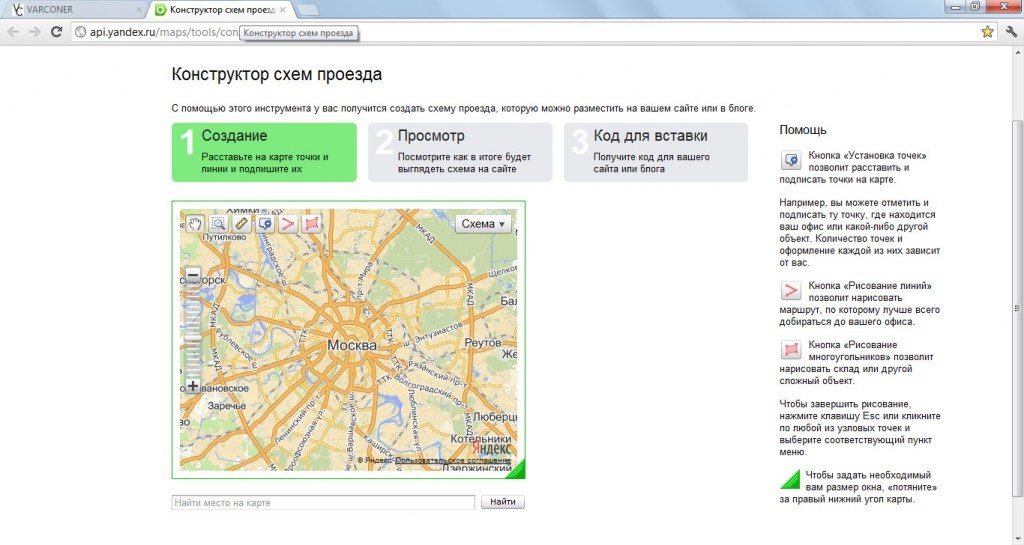Viewport: 1024px width, 545px height.
Task: Click the Найти search button
Action: pos(503,502)
